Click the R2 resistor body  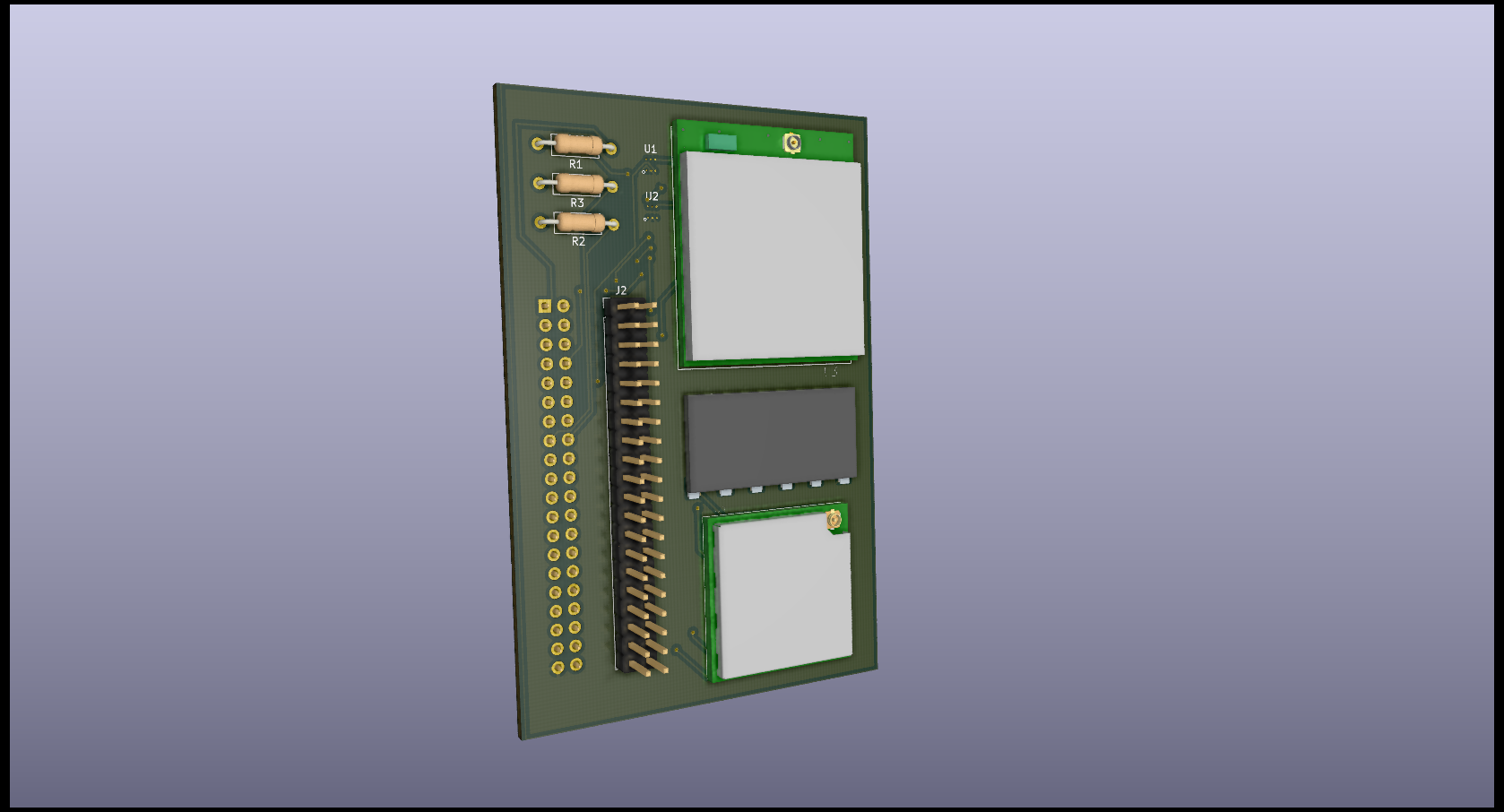[x=580, y=222]
